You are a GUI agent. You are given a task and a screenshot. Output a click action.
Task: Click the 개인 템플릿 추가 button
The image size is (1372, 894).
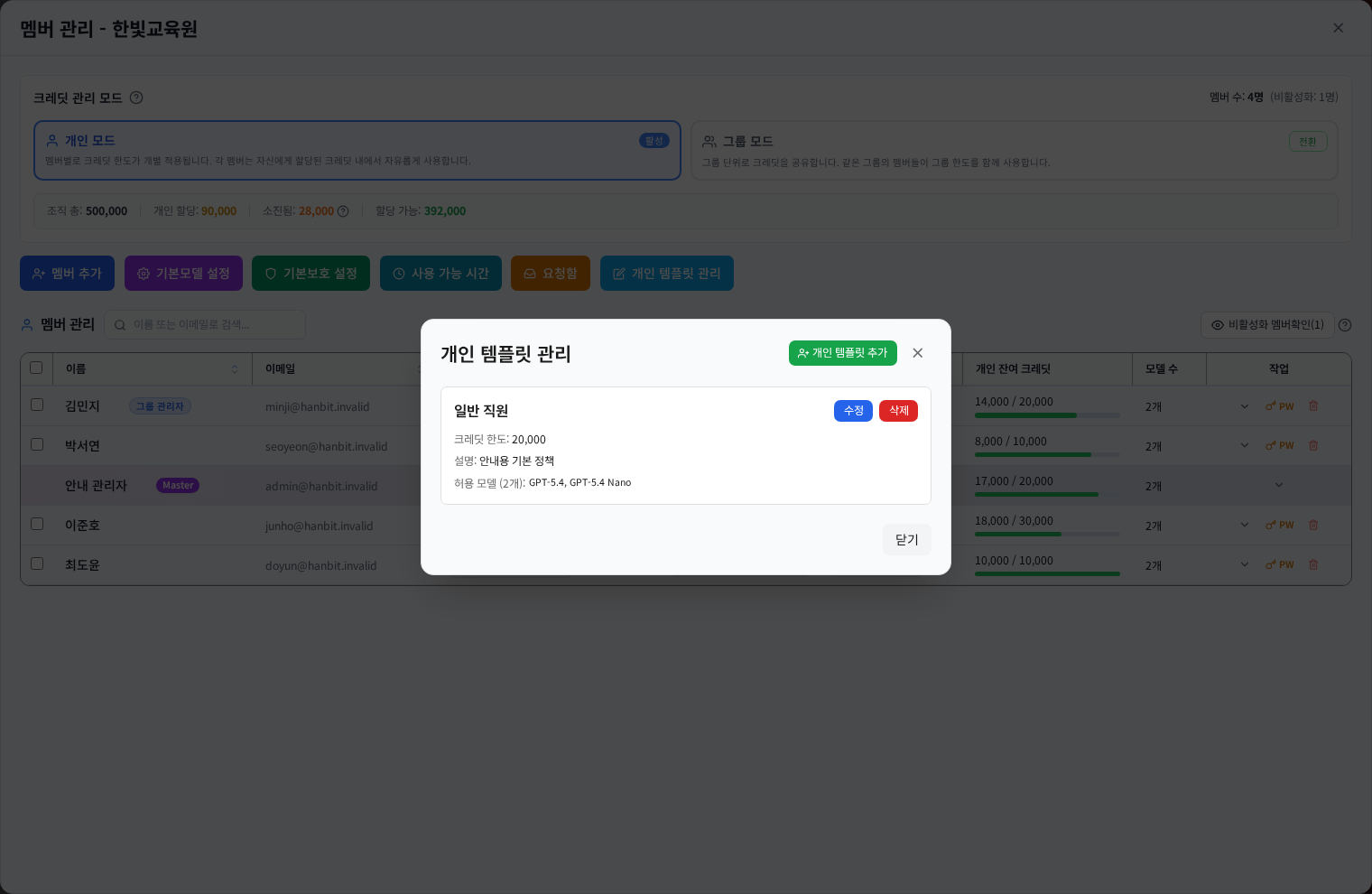tap(843, 353)
